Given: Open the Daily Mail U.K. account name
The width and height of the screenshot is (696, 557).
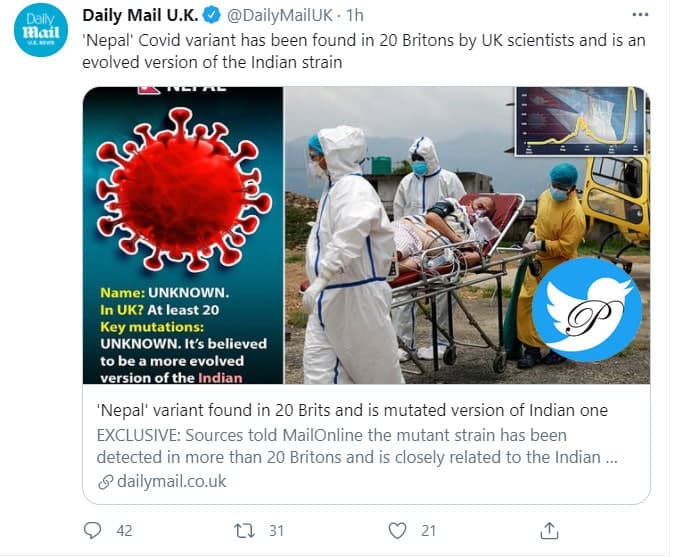Looking at the screenshot, I should coord(140,16).
